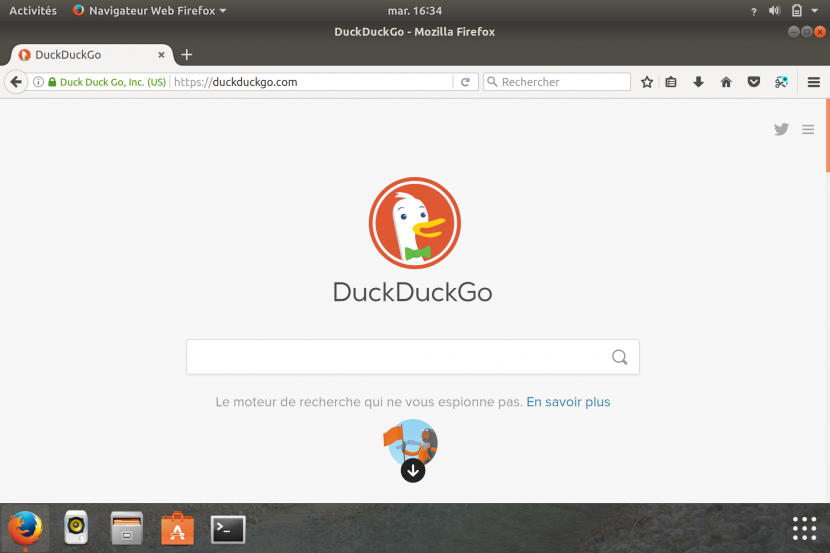Open Ubuntu Software in dock

177,528
